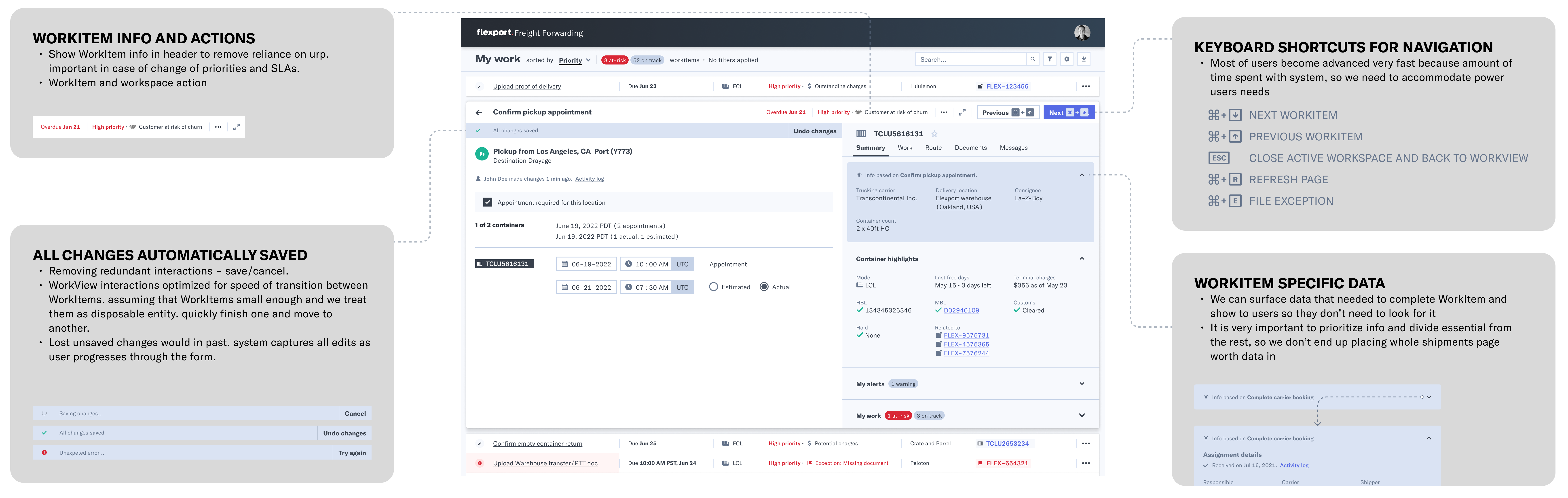The width and height of the screenshot is (1568, 498).
Task: Open the settings gear icon
Action: pyautogui.click(x=1066, y=59)
